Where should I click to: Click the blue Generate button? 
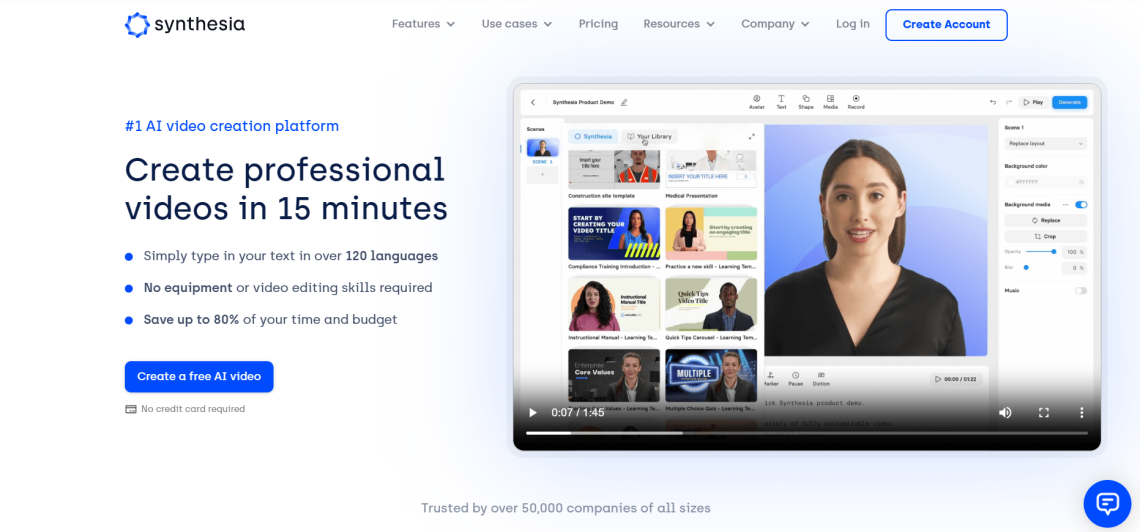[1069, 102]
